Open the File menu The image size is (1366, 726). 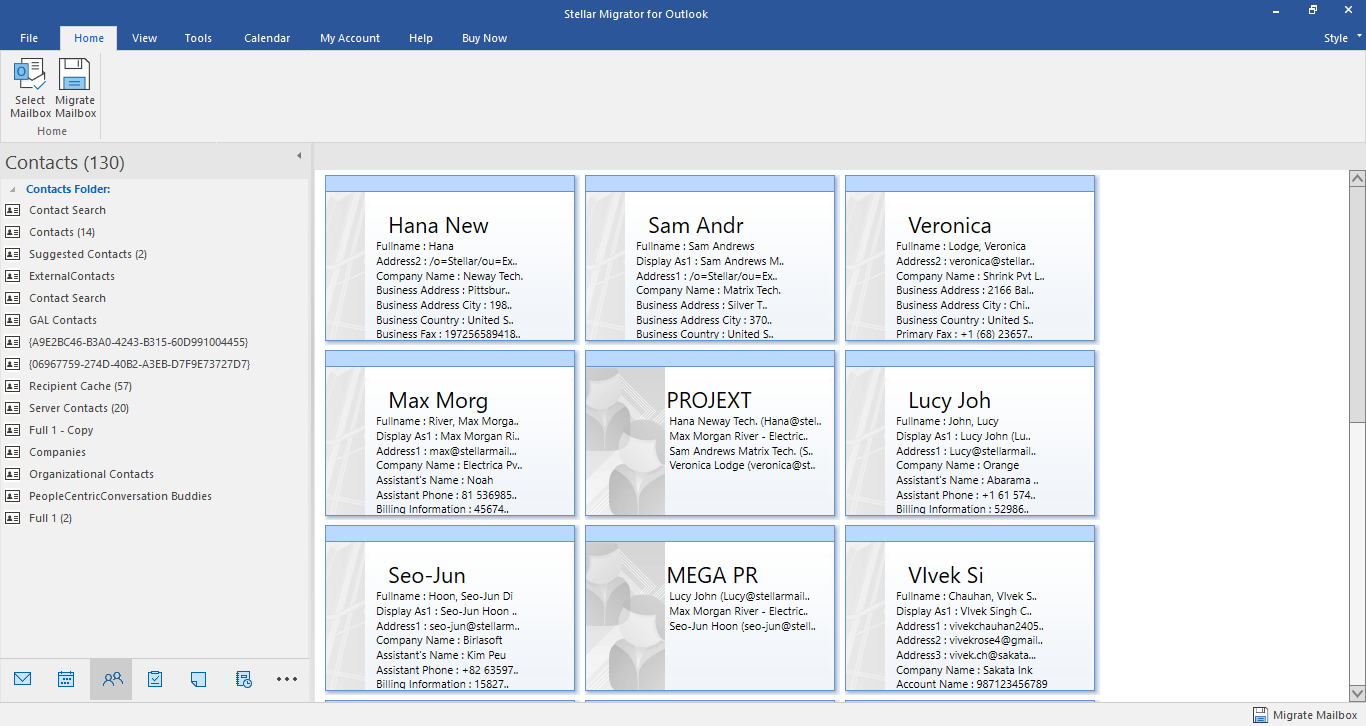coord(29,38)
